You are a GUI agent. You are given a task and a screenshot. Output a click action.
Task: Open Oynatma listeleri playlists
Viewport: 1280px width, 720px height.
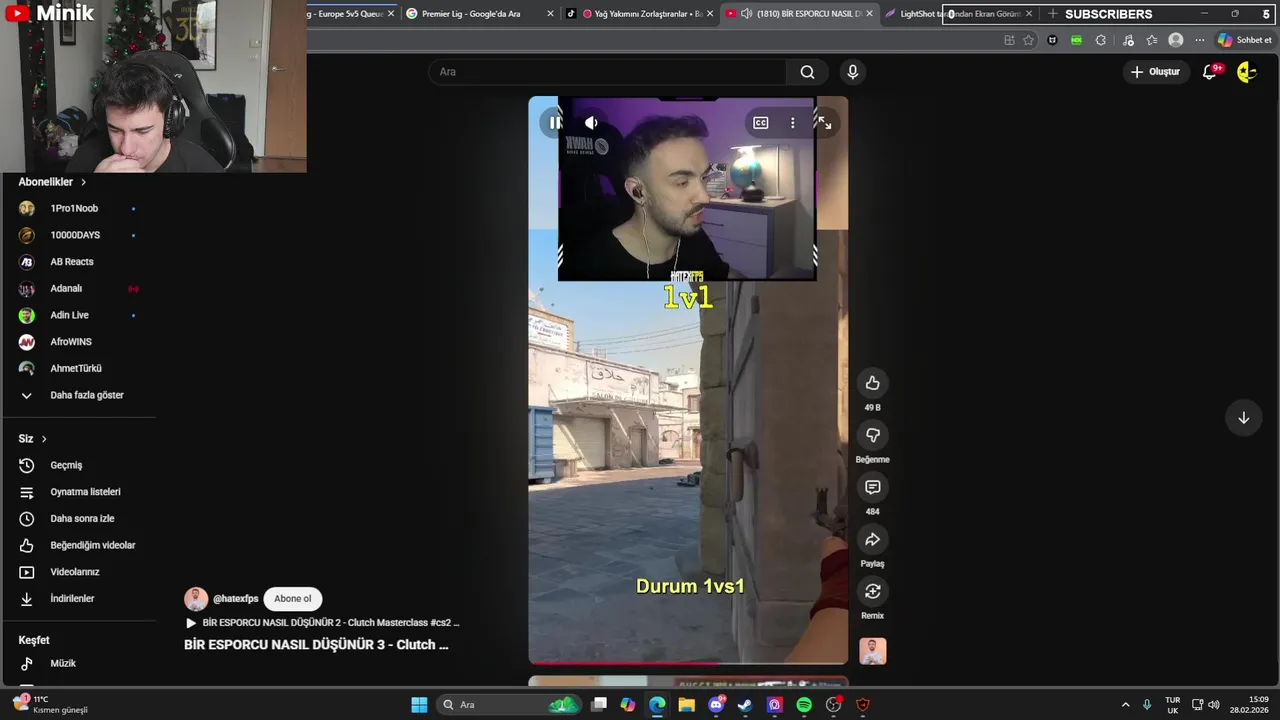point(78,492)
